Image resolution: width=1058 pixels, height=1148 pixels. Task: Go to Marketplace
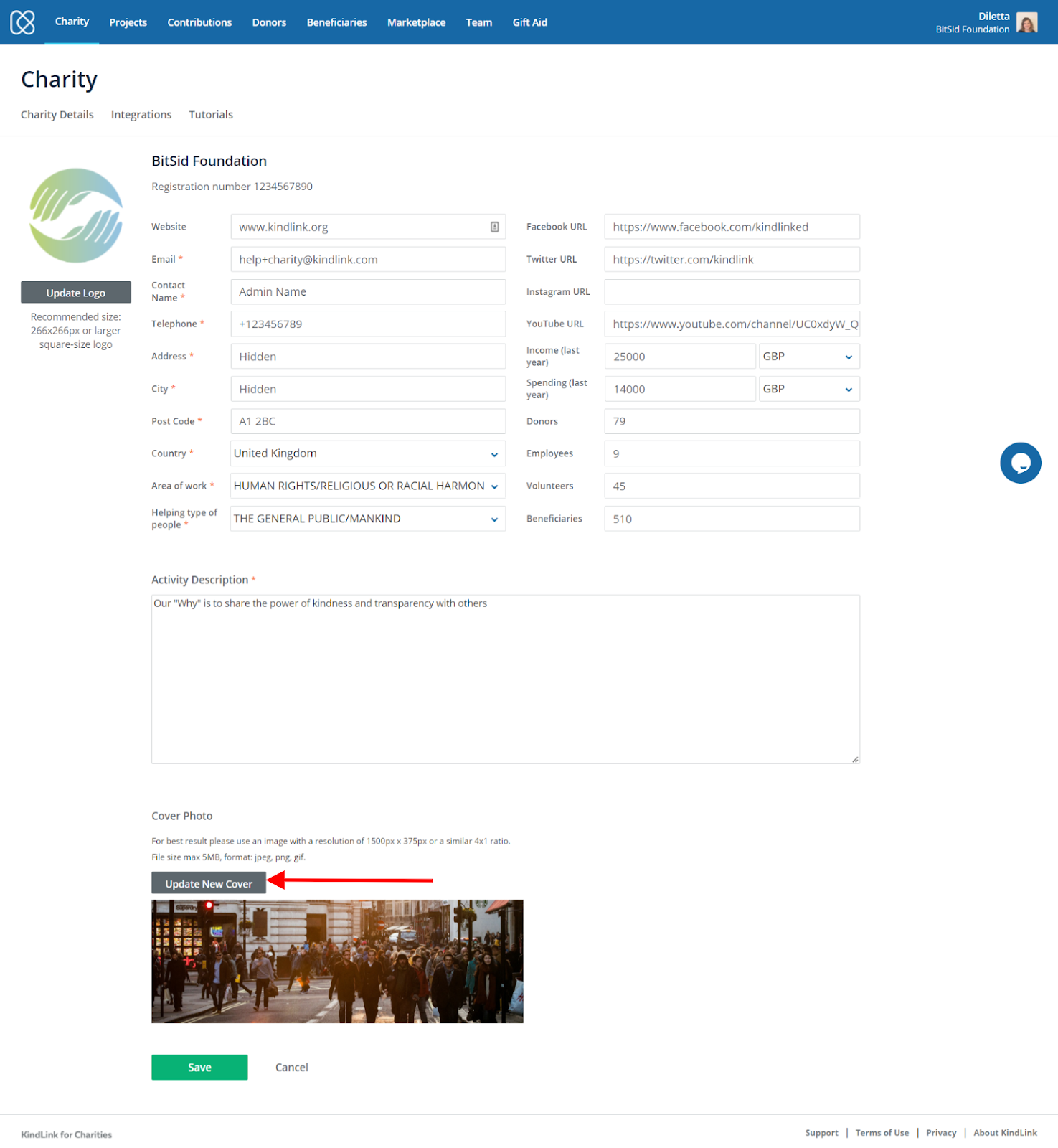click(416, 22)
